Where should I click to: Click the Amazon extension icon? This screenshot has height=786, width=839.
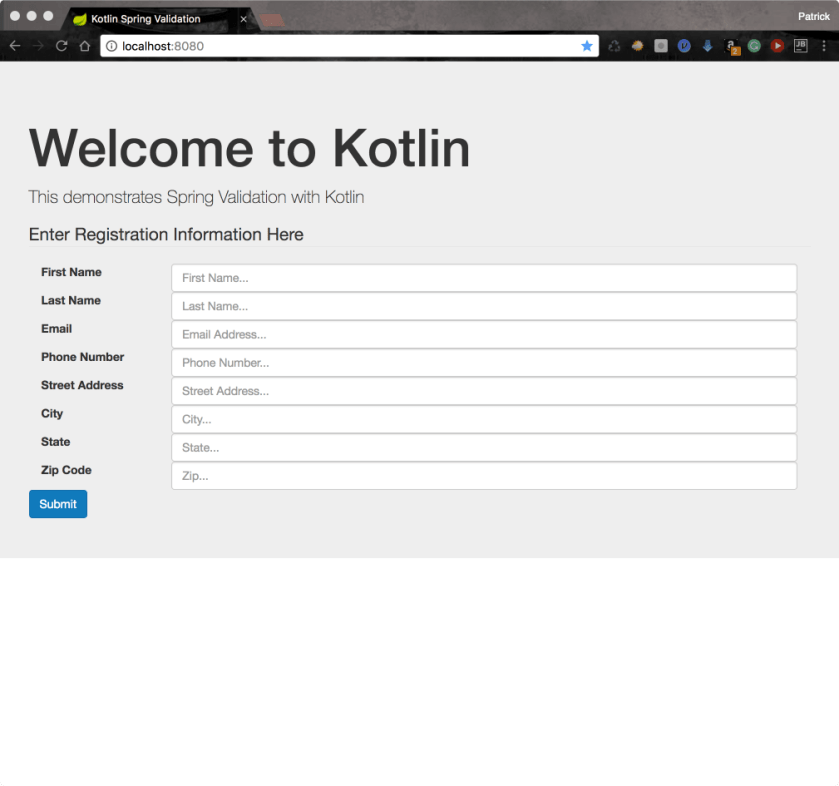pos(732,46)
